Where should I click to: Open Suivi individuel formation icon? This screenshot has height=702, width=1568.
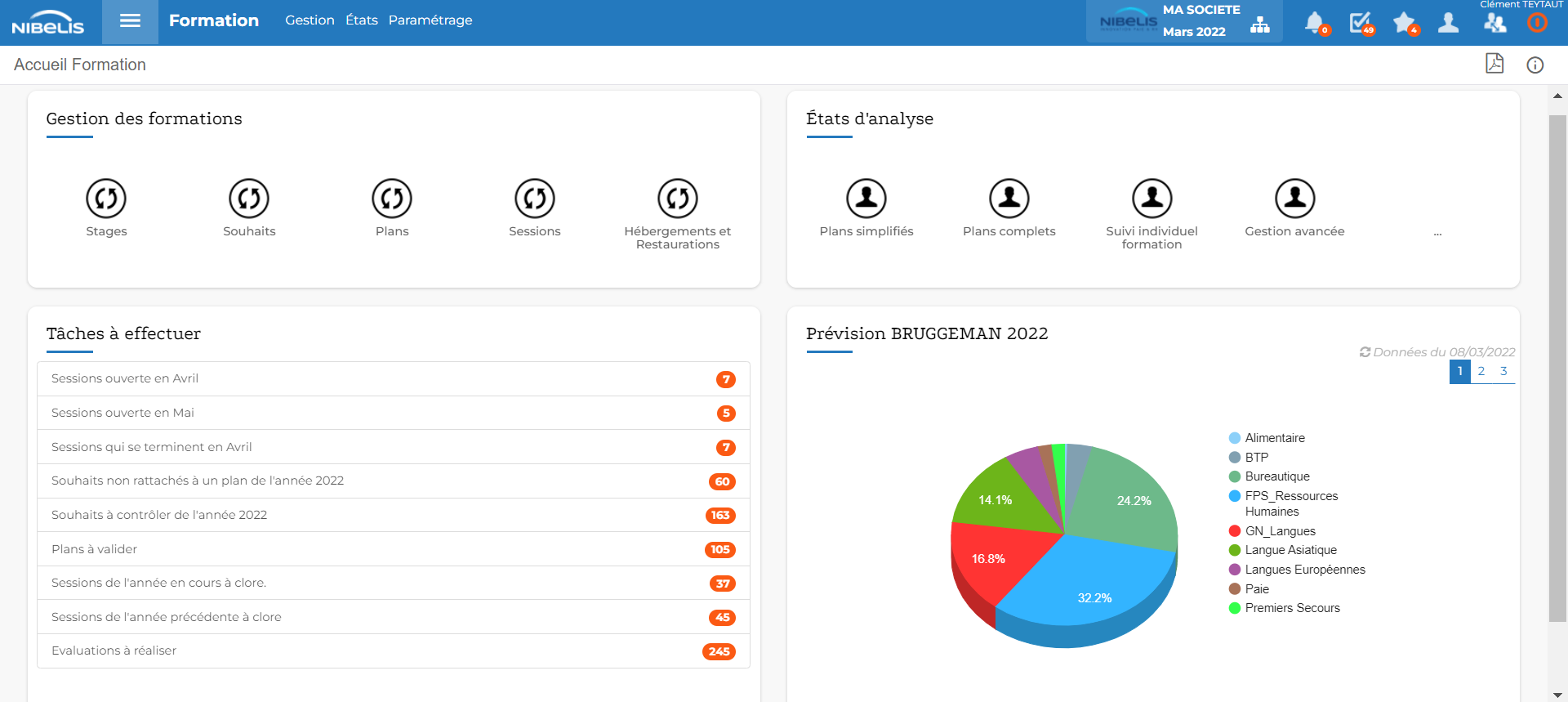(1151, 199)
